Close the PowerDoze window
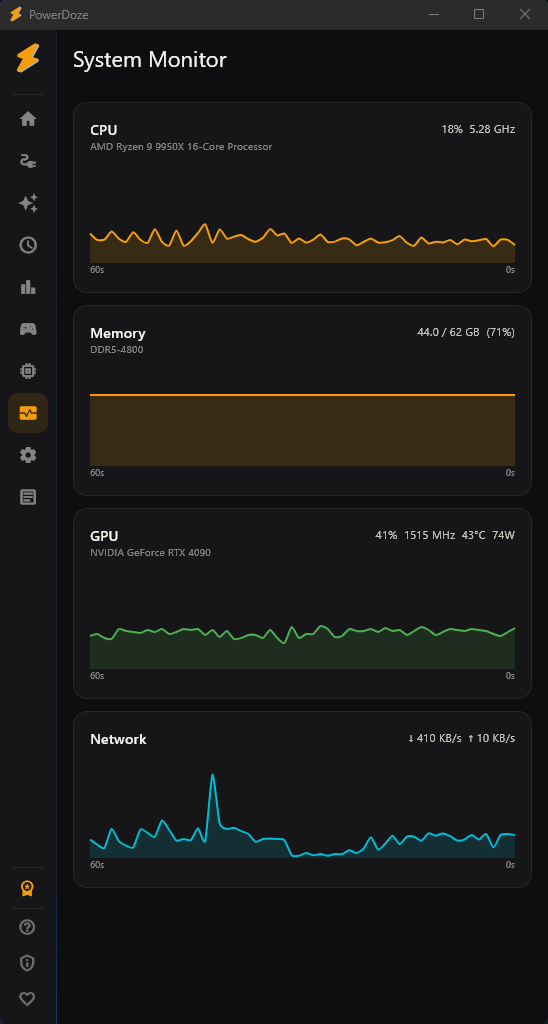 pos(524,14)
